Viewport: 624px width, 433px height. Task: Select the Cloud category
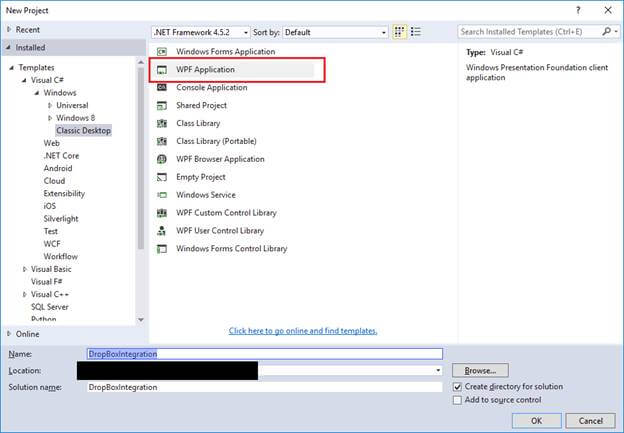click(54, 181)
